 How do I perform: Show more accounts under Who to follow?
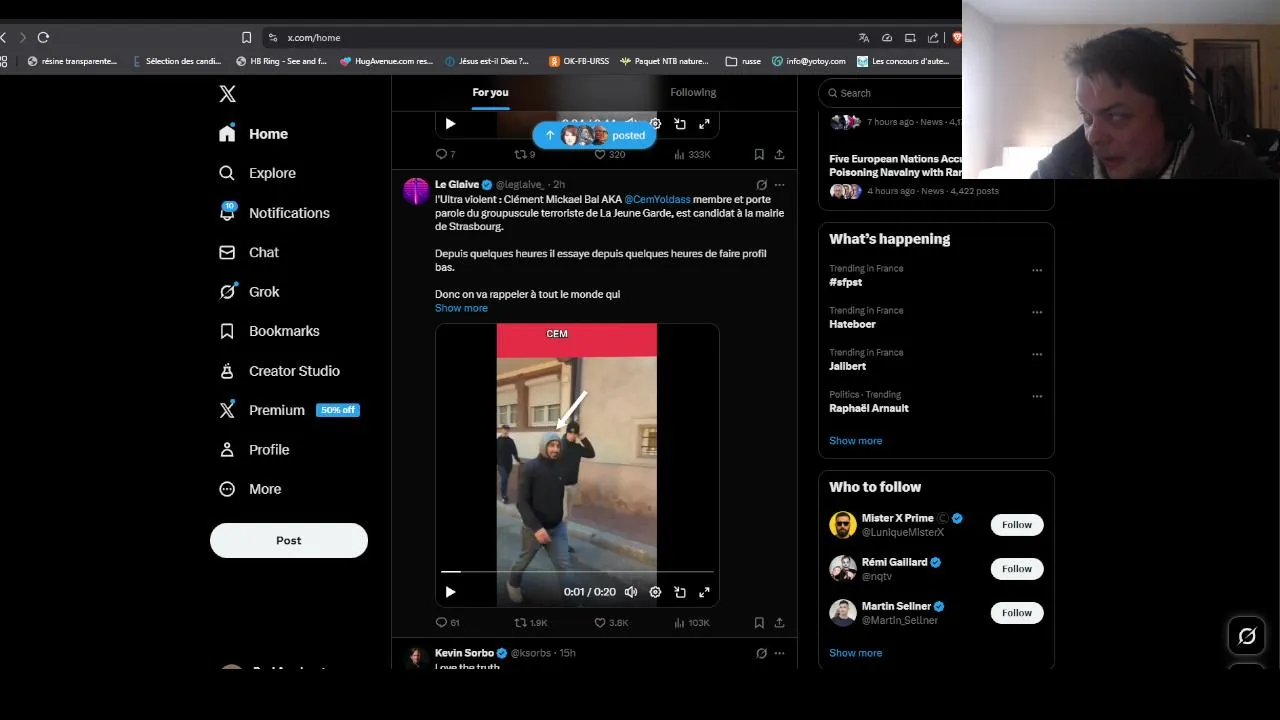(x=855, y=653)
